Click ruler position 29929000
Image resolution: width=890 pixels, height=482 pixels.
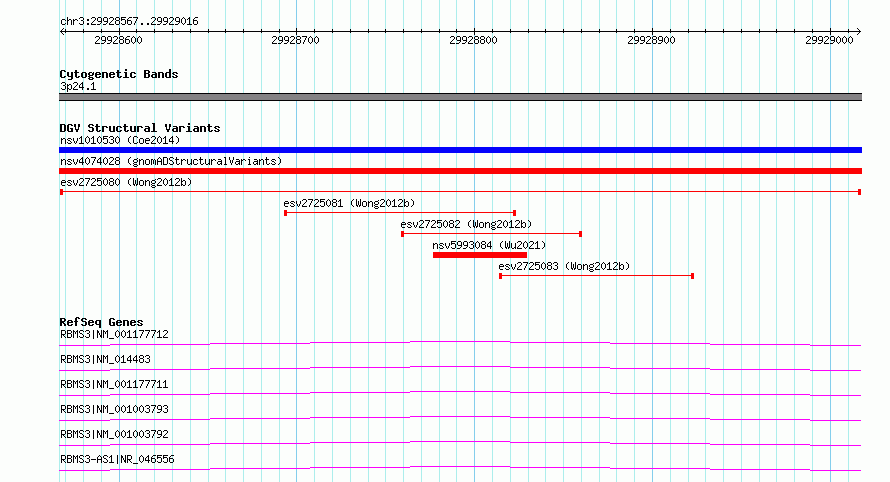click(x=829, y=40)
